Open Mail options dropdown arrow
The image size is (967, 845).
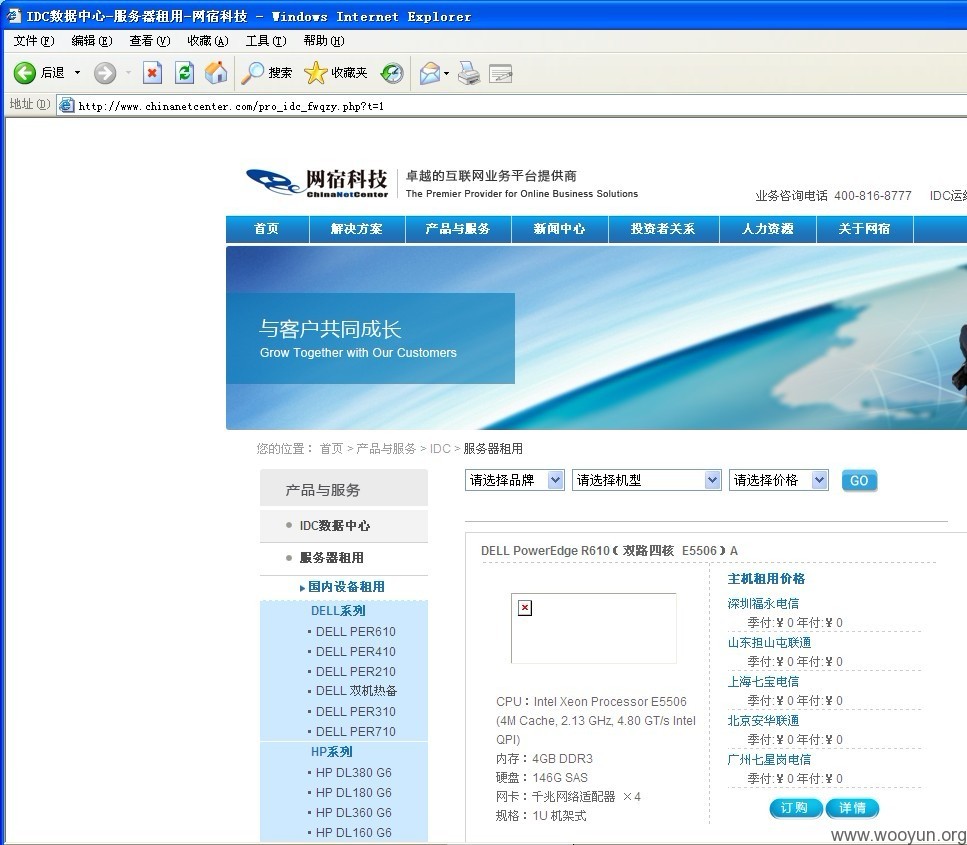pos(446,73)
